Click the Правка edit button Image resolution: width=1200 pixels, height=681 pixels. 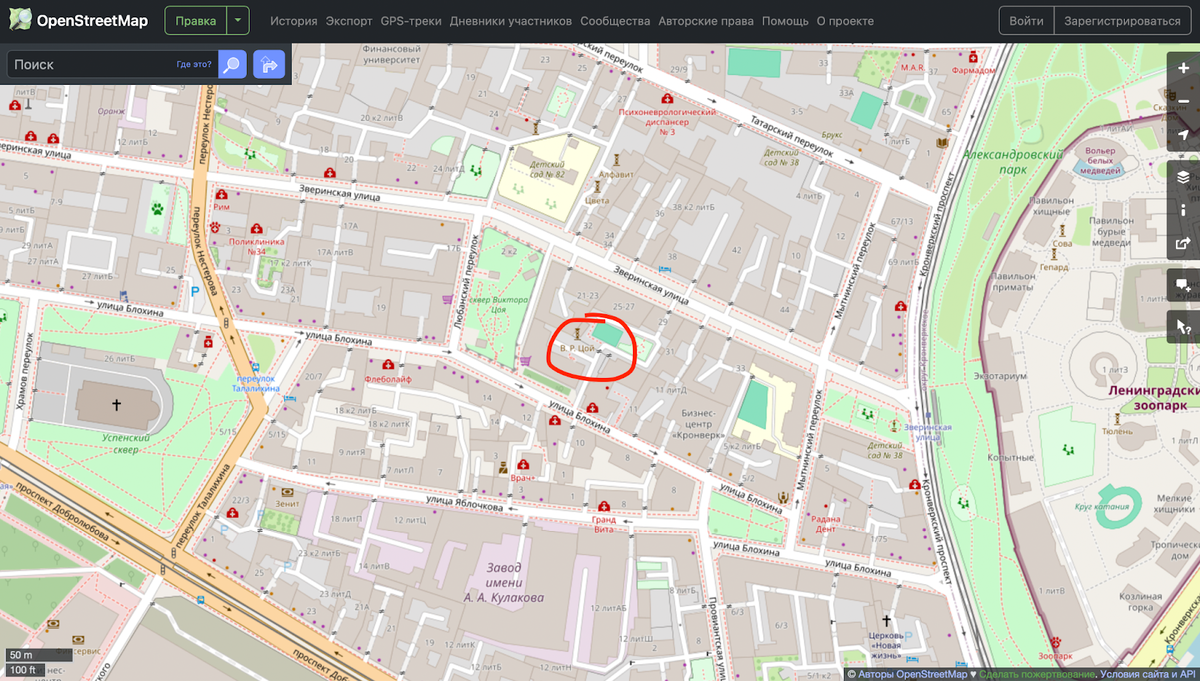[x=195, y=20]
